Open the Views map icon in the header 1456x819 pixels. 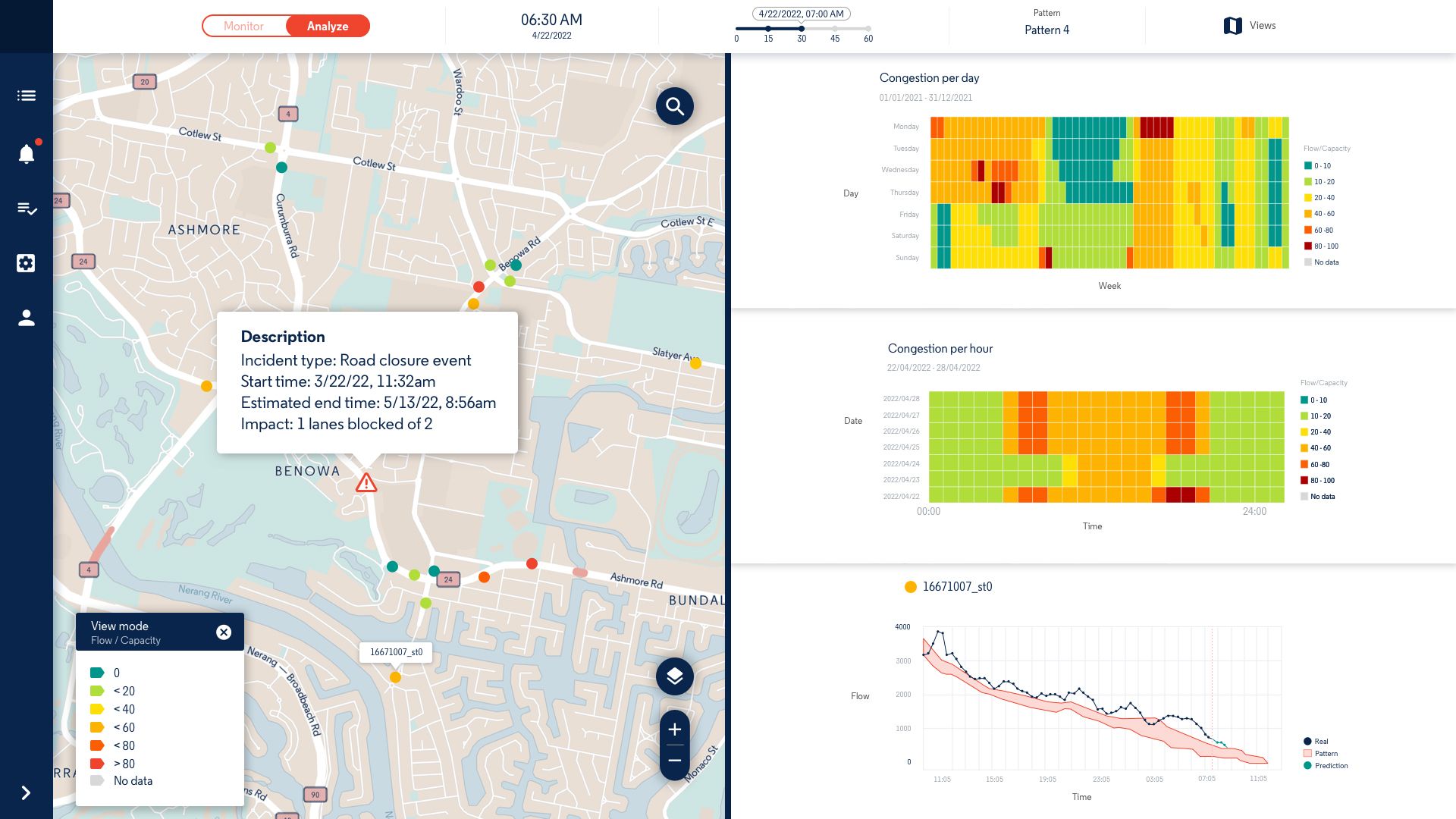pyautogui.click(x=1232, y=25)
